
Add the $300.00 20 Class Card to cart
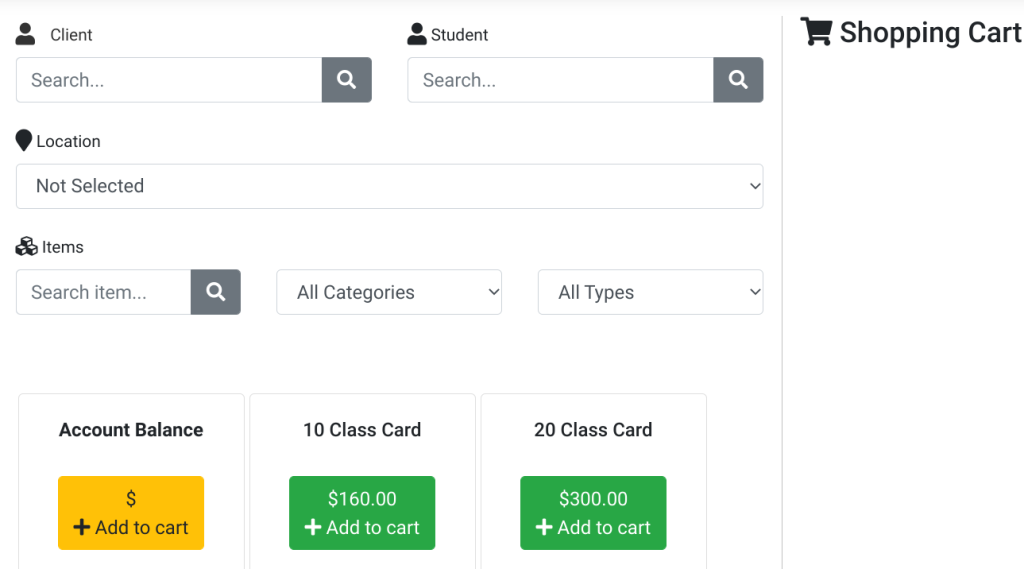(x=594, y=513)
